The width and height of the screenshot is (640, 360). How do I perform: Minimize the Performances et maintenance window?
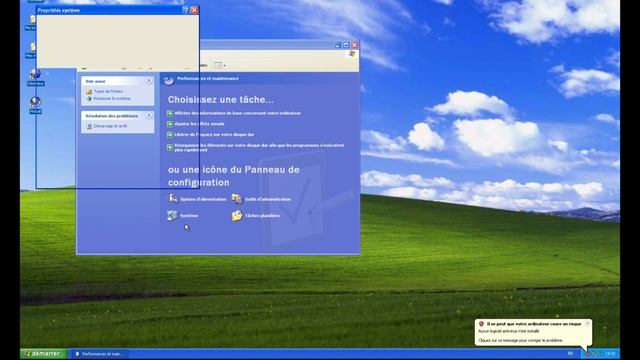point(338,45)
